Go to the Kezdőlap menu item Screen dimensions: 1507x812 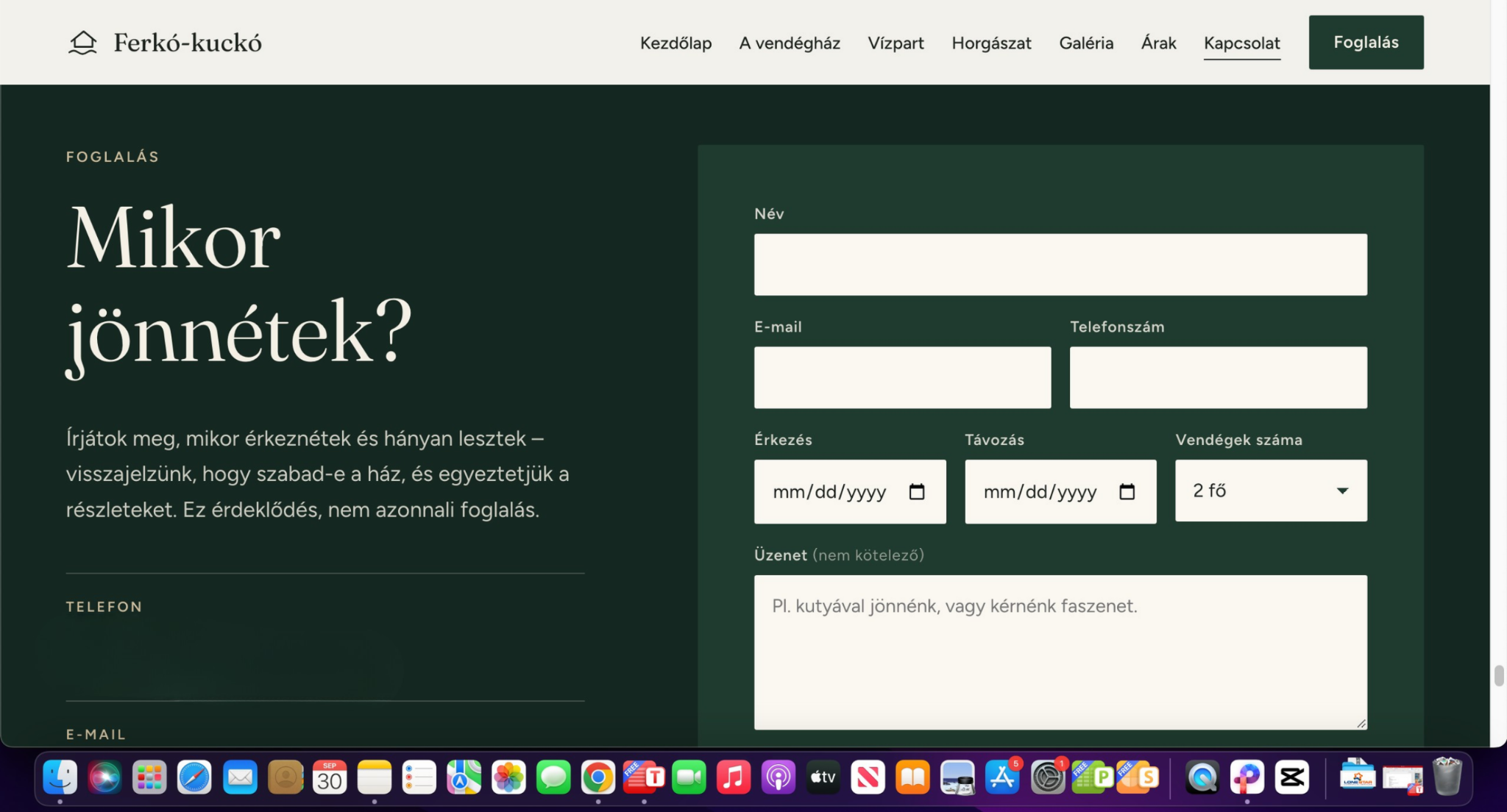(x=676, y=43)
